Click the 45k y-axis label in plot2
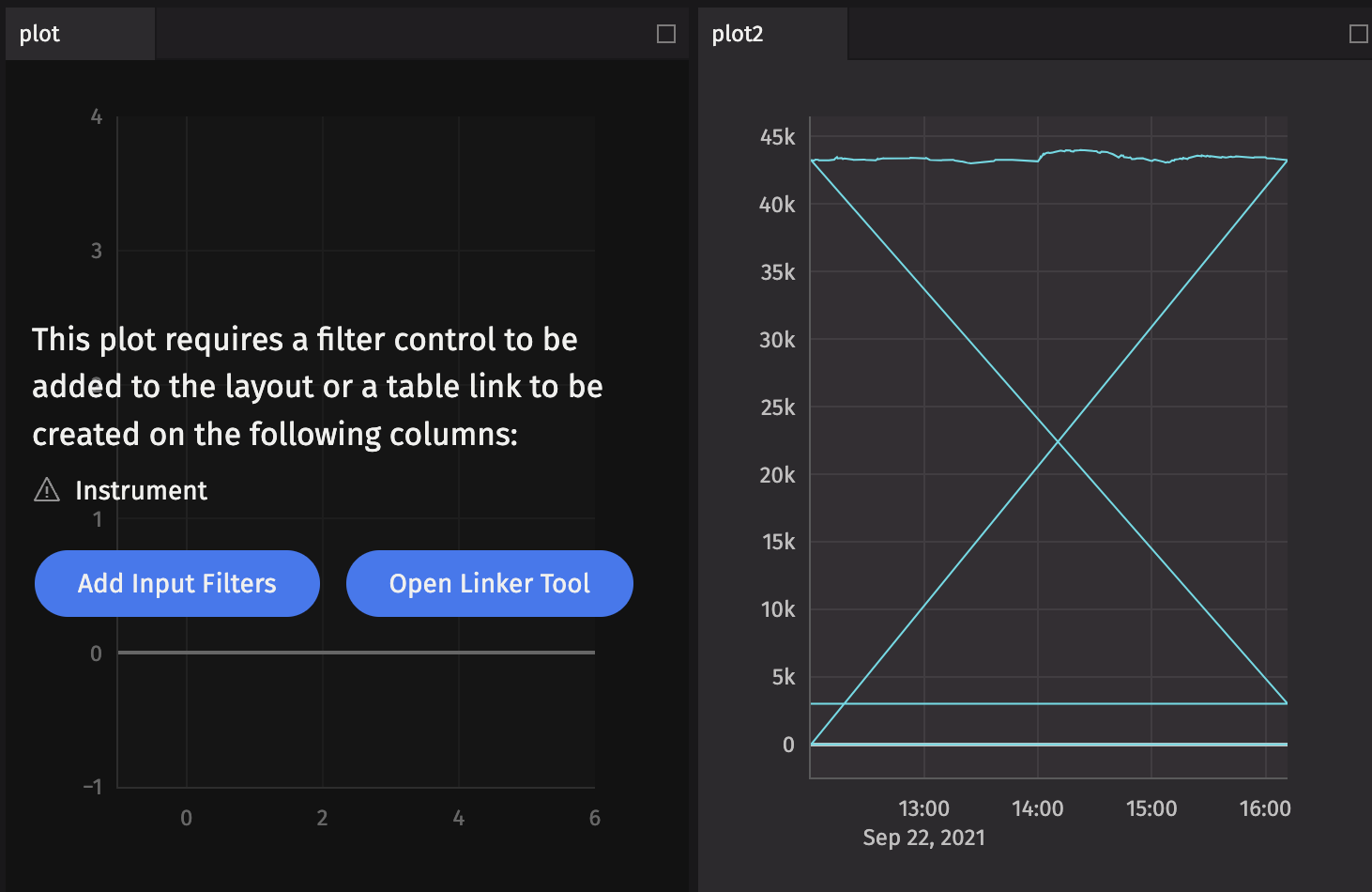The image size is (1372, 892). (777, 137)
